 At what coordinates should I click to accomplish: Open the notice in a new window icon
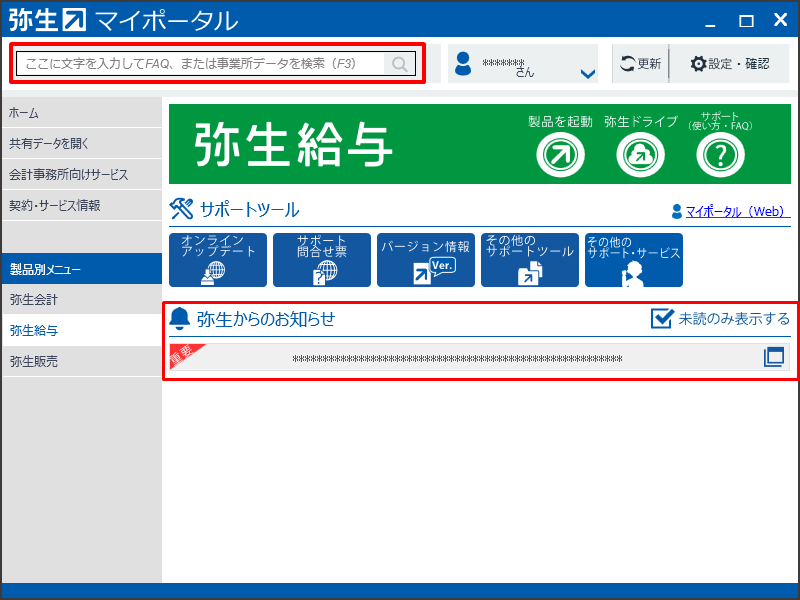point(773,357)
